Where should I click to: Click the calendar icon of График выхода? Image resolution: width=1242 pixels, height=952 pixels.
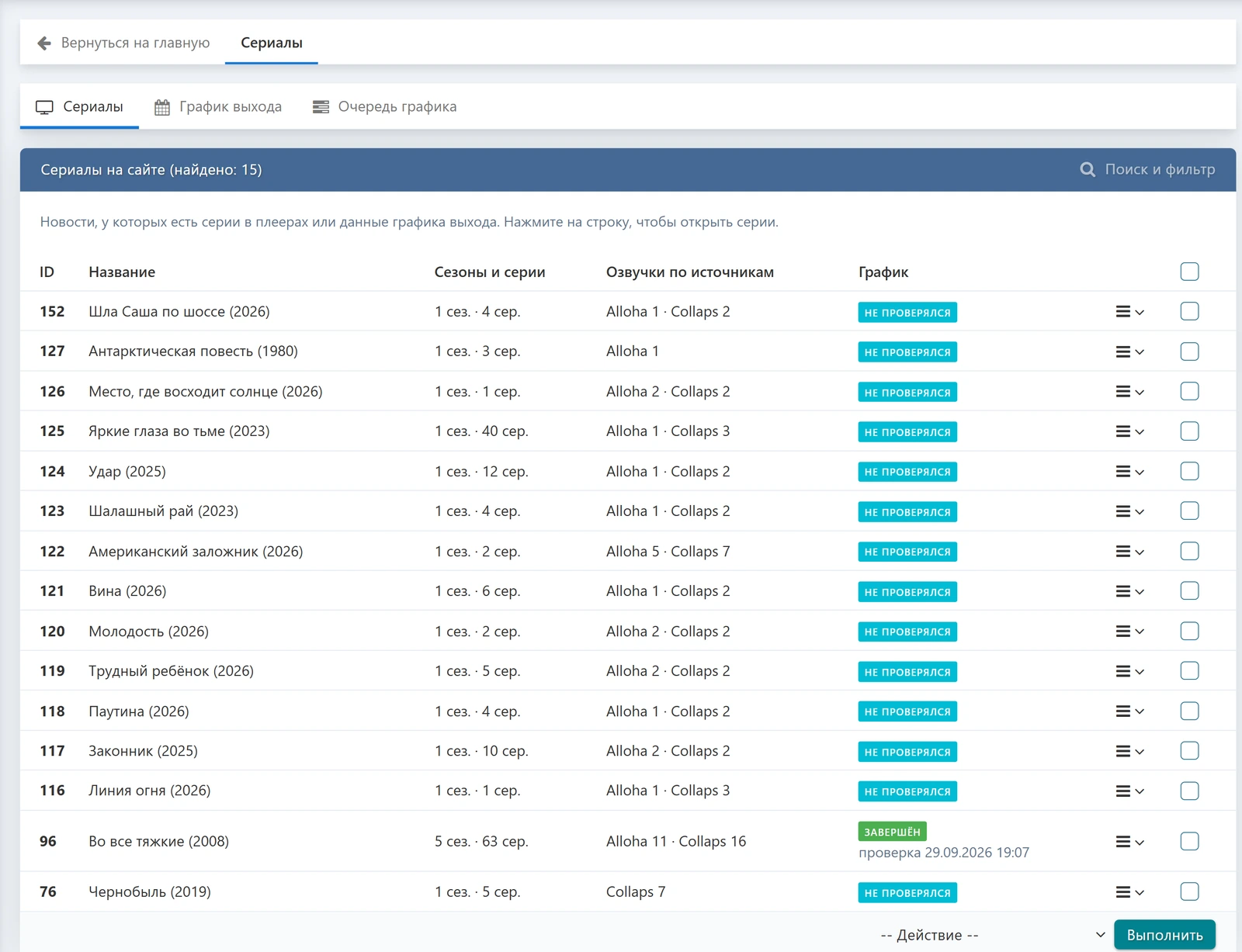161,107
